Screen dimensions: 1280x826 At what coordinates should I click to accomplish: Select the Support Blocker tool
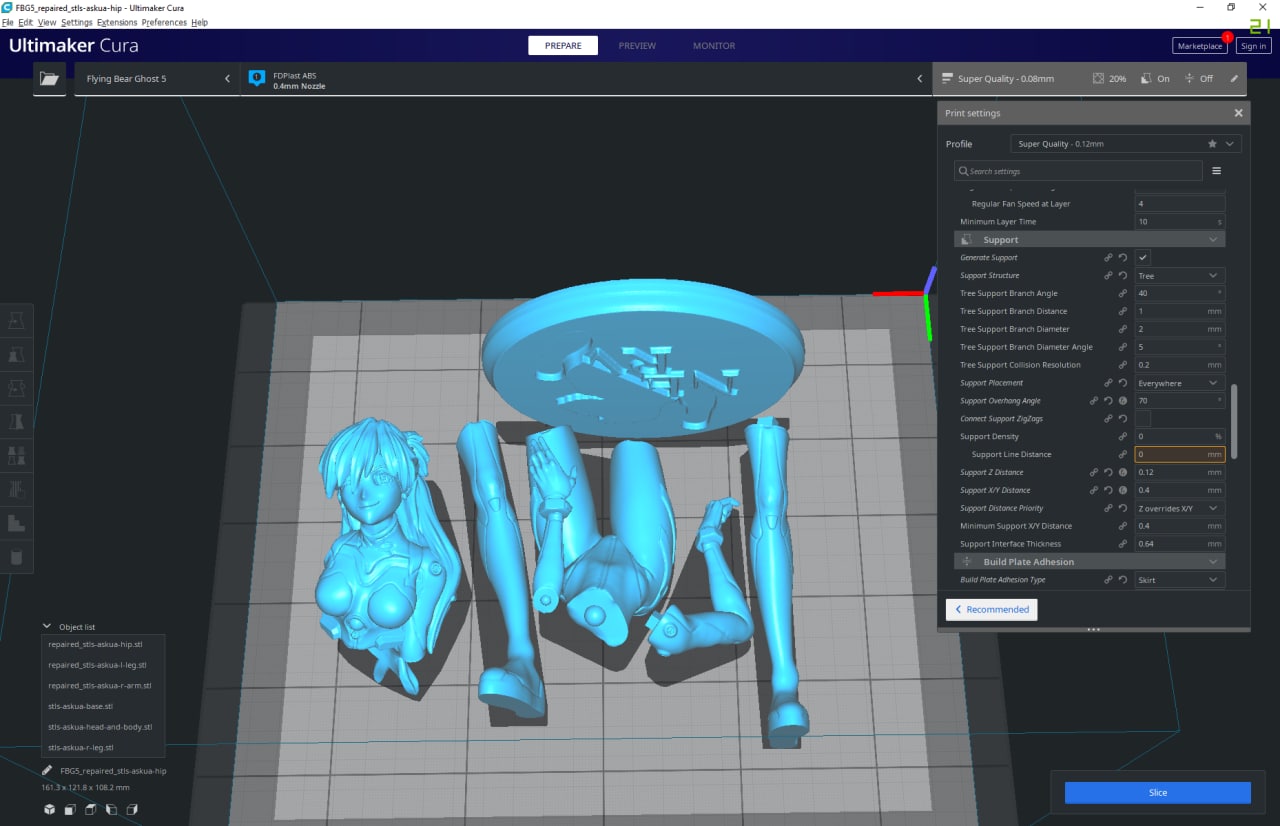[17, 489]
